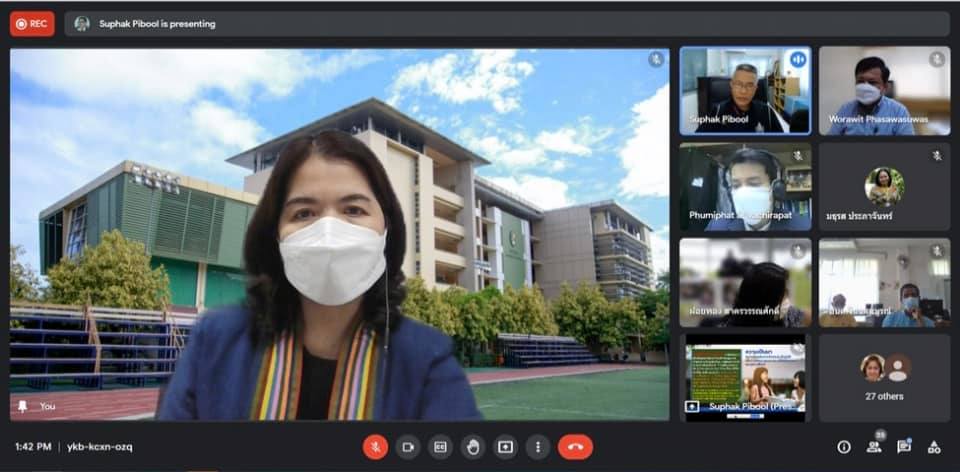Image resolution: width=960 pixels, height=472 pixels.
Task: Click the Phumiphat video tile
Action: tap(745, 186)
